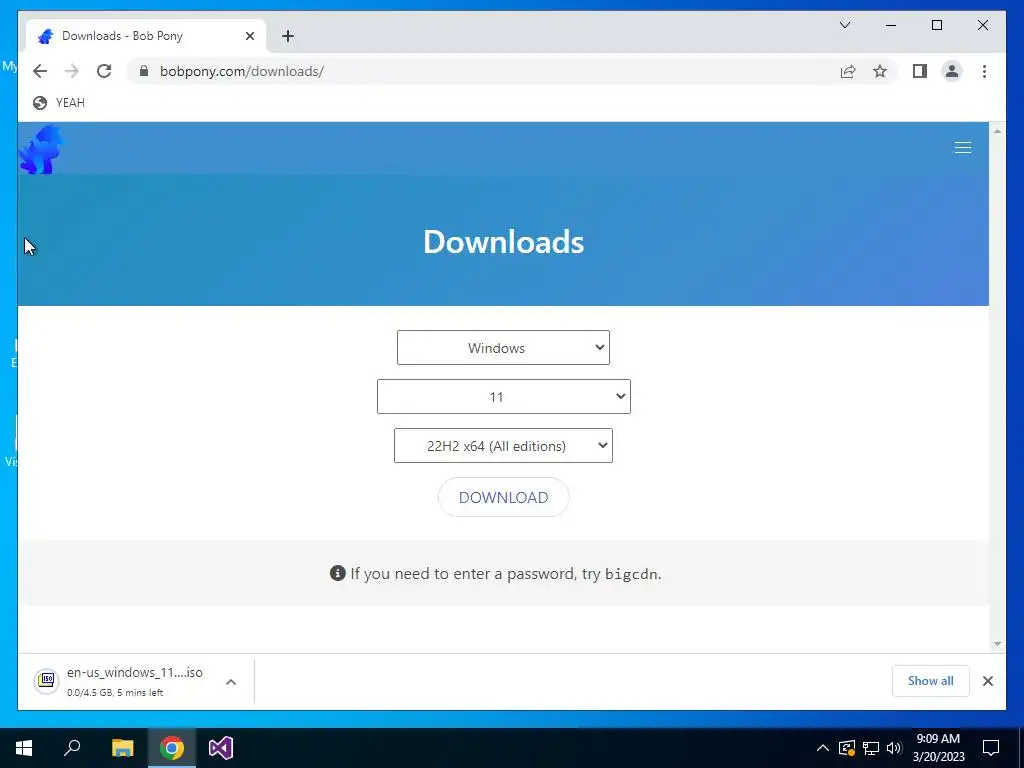This screenshot has height=768, width=1024.
Task: Click the page scrollbar up arrow
Action: 997,131
